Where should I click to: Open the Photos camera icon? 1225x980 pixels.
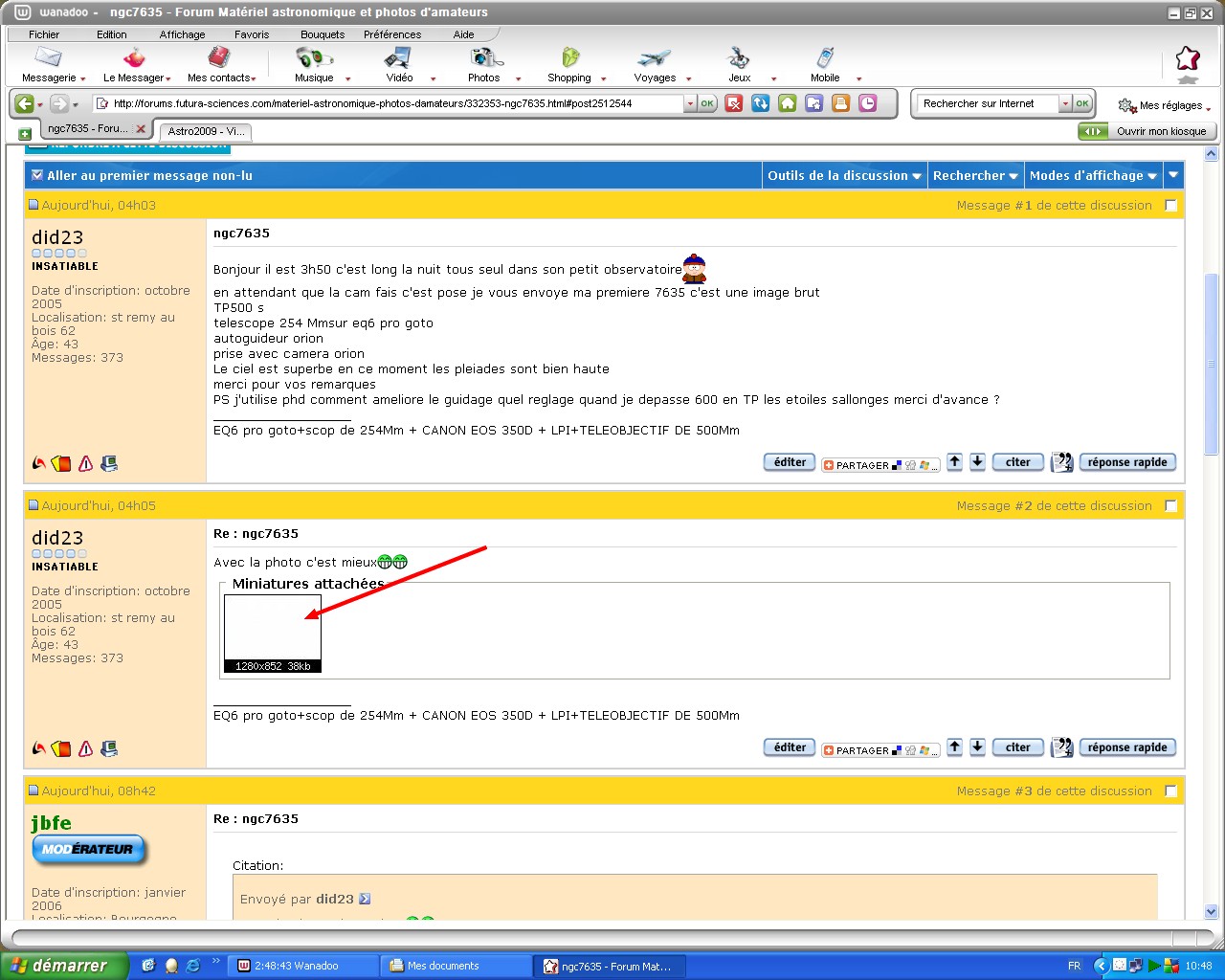tap(485, 57)
